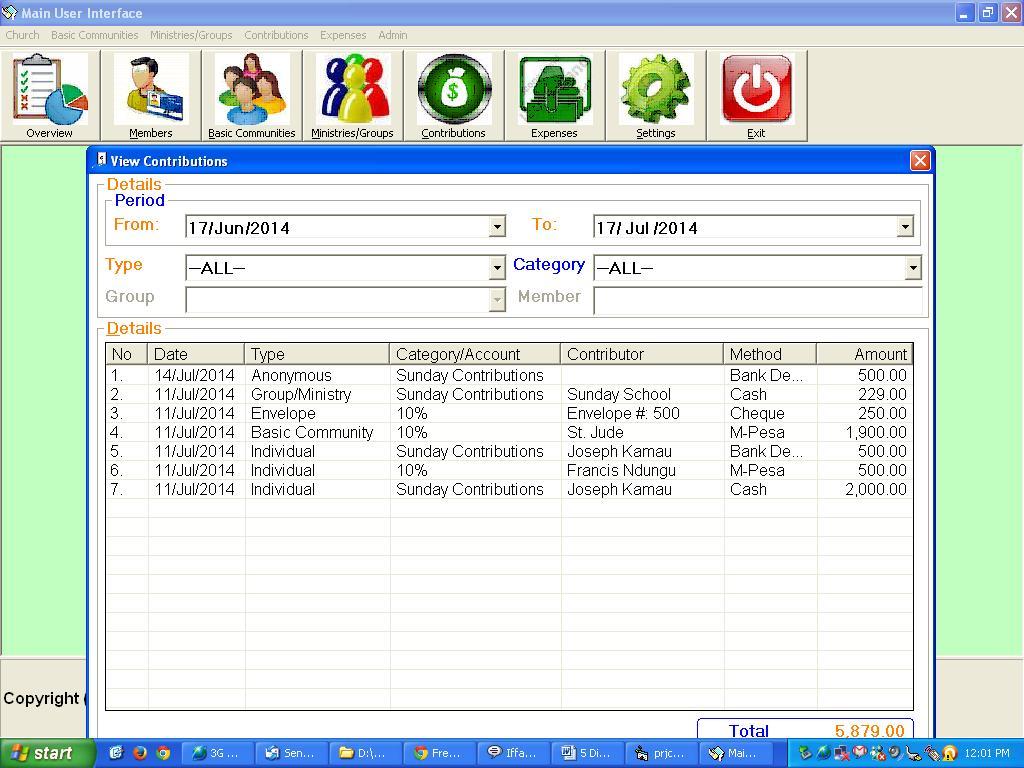
Task: Open the Admin menu
Action: 392,35
